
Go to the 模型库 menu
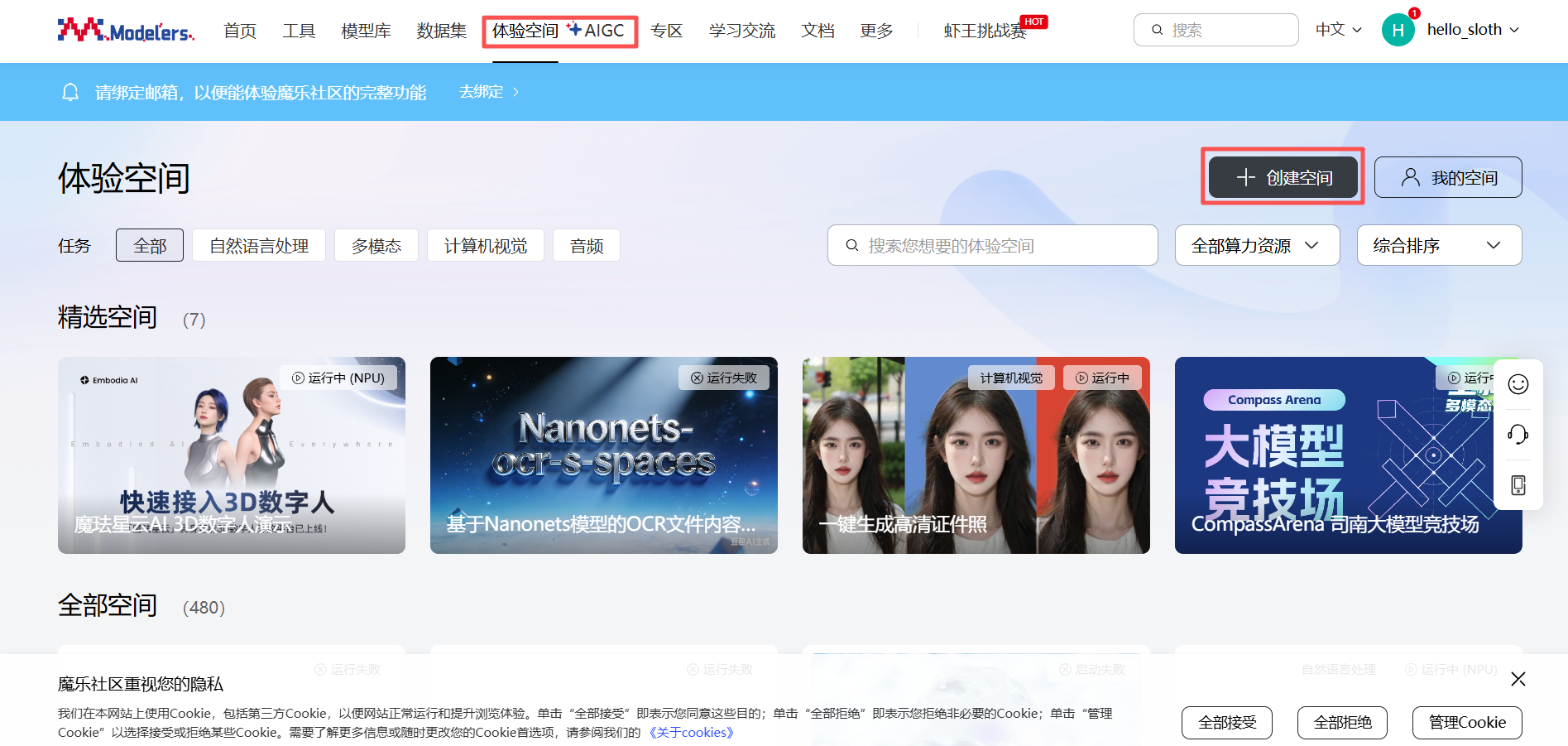(366, 31)
